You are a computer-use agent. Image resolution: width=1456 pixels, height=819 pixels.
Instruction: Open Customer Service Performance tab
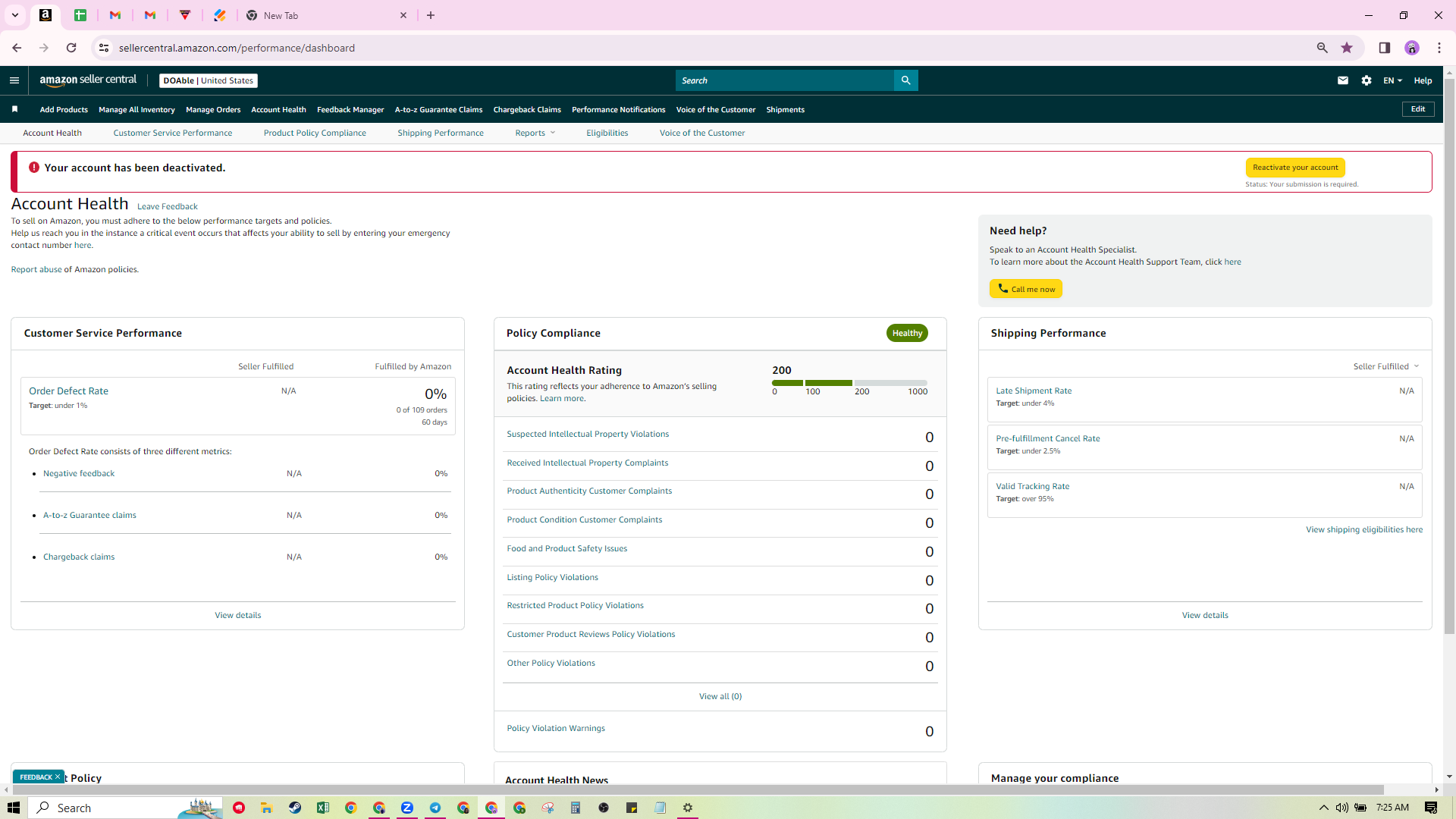point(173,133)
